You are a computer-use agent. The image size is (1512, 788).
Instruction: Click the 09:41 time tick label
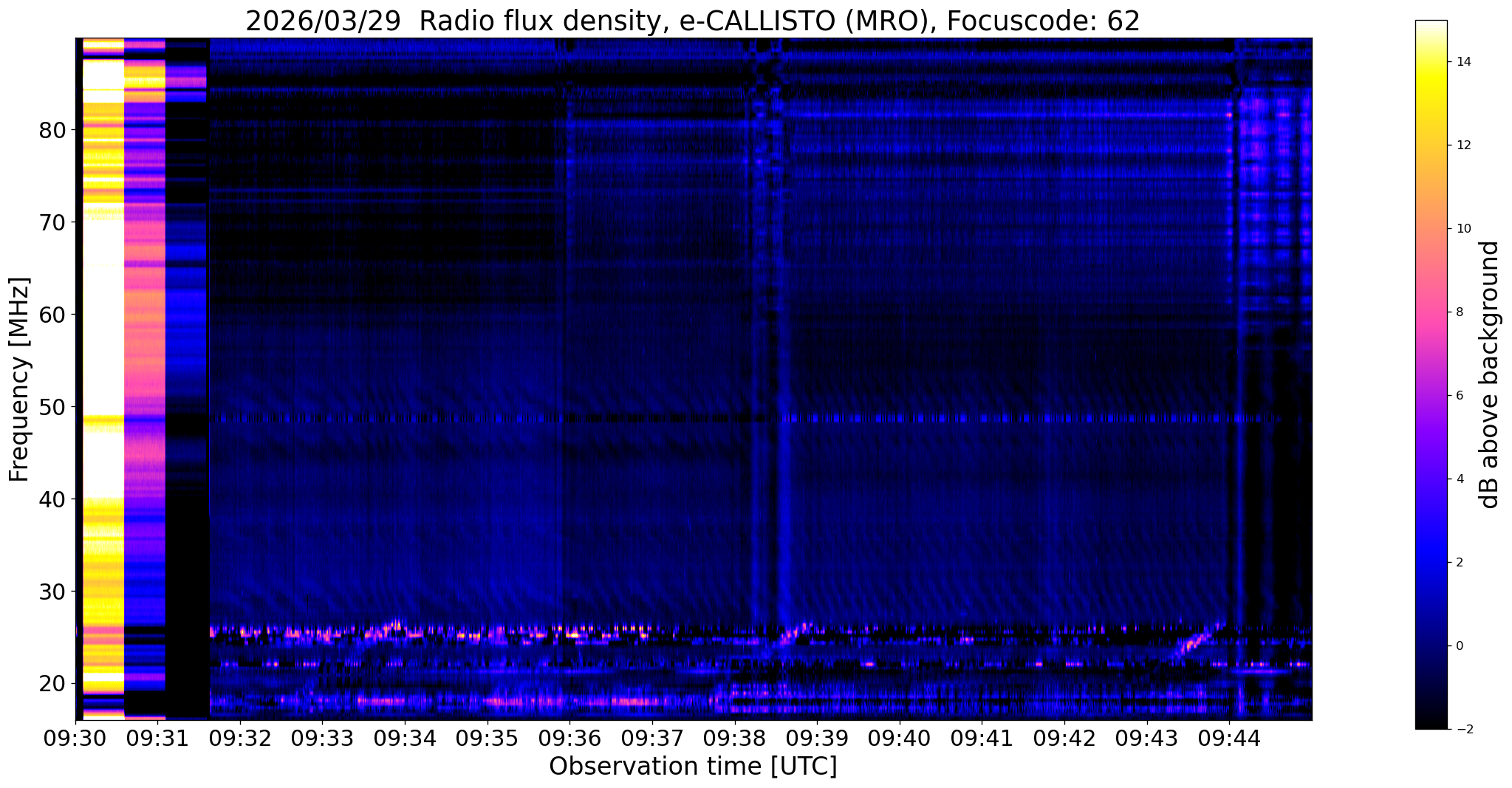(x=982, y=737)
